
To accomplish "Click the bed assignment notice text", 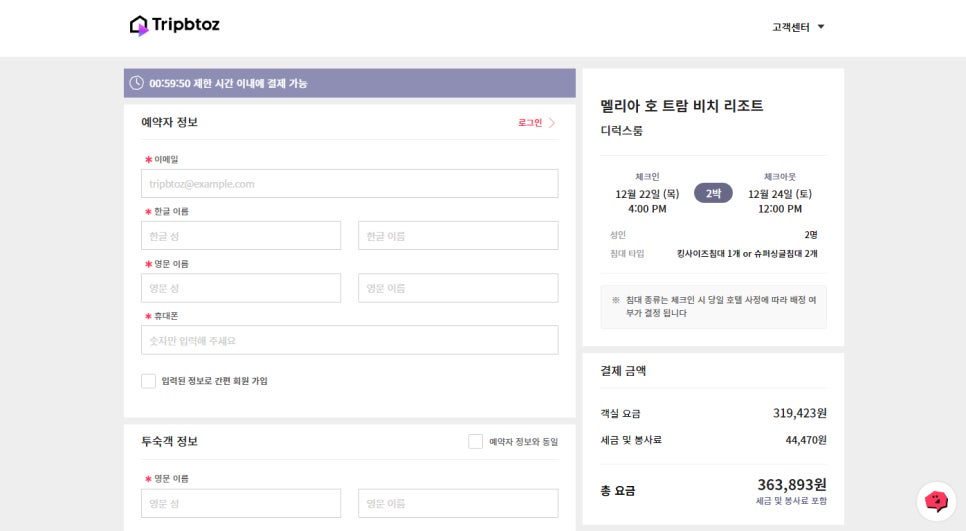I will pyautogui.click(x=720, y=306).
